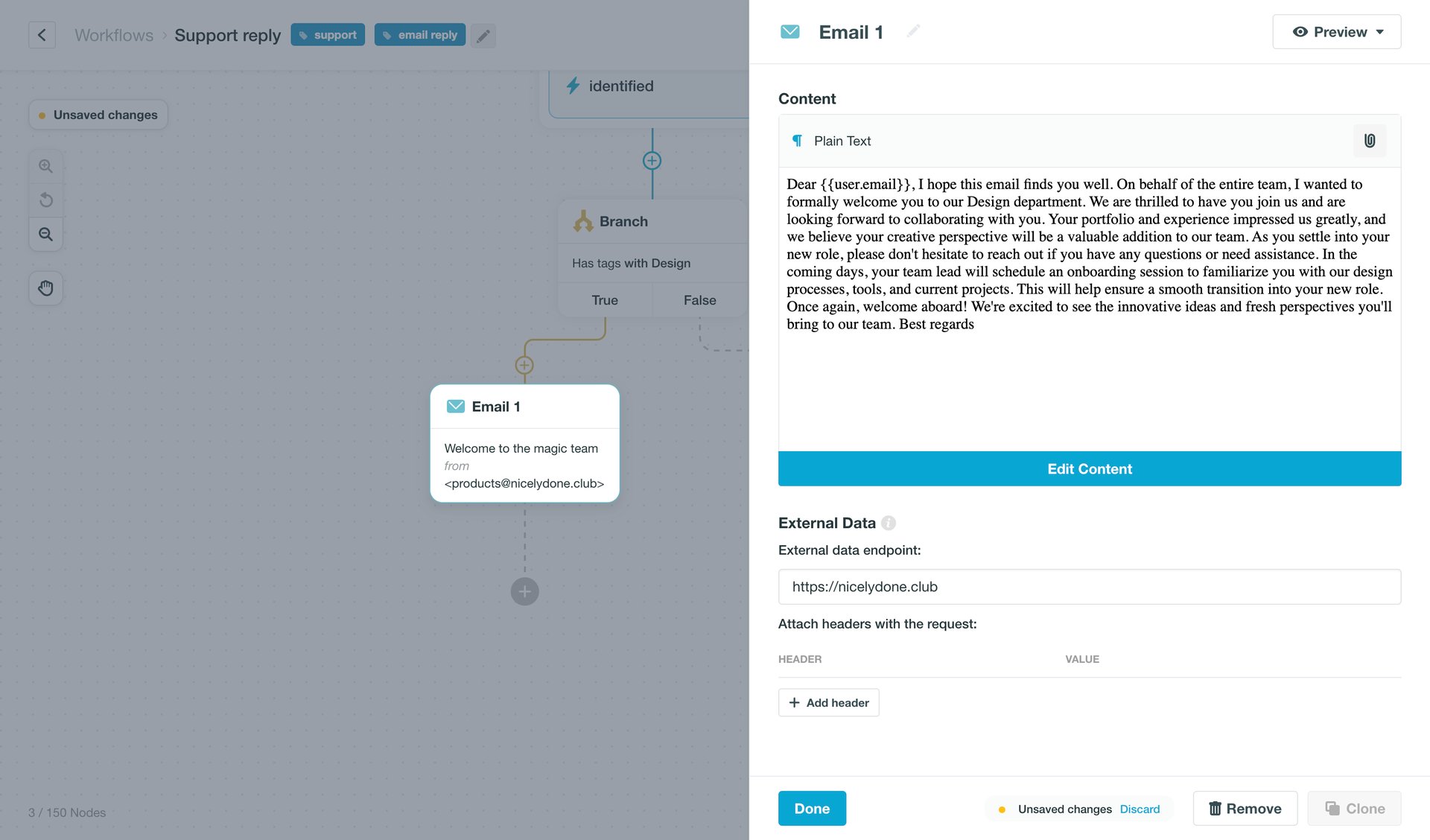Click the undo icon on the canvas
Viewport: 1430px width, 840px height.
tap(45, 200)
